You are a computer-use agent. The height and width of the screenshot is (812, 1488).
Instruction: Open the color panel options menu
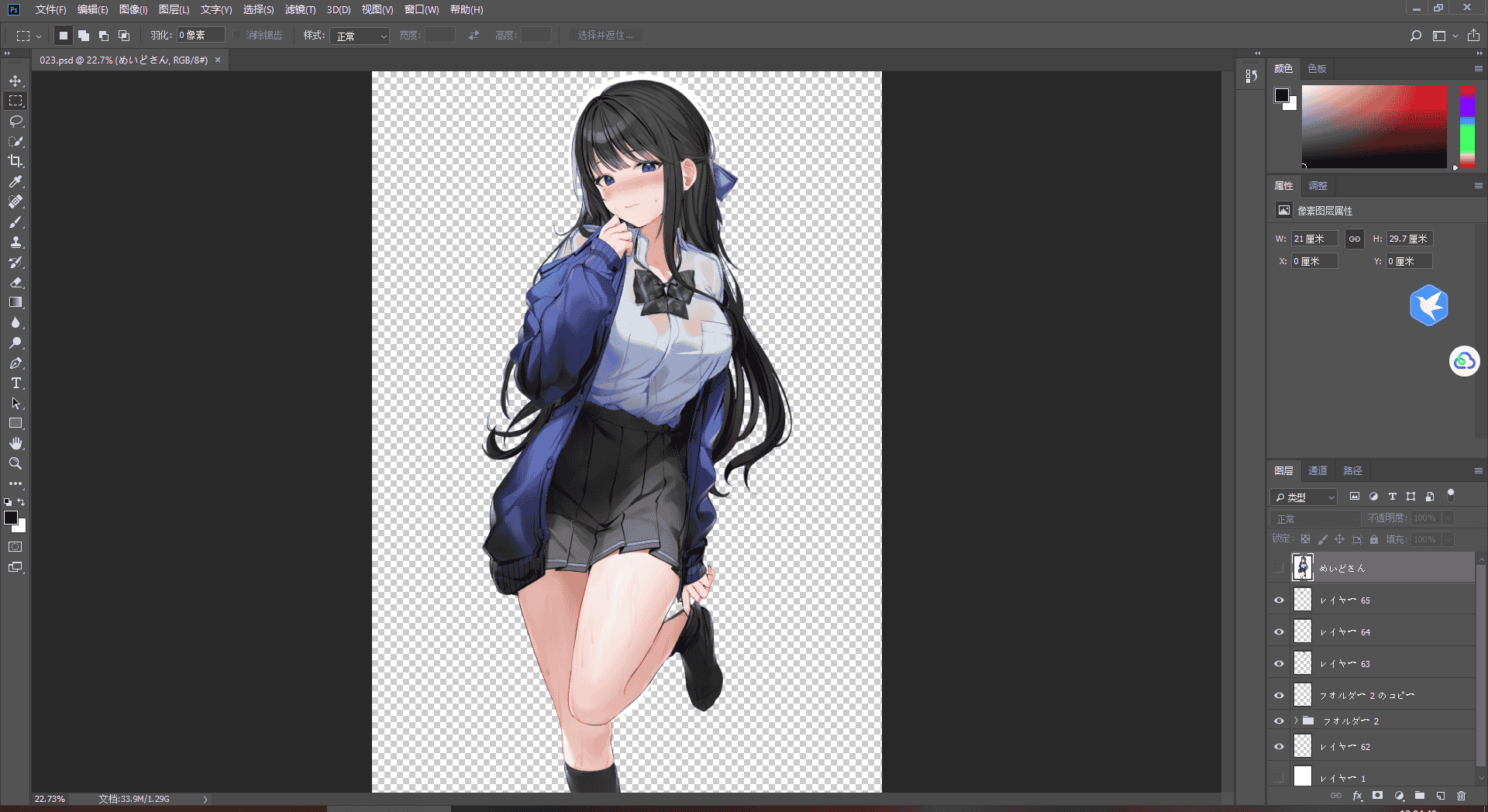click(1478, 69)
